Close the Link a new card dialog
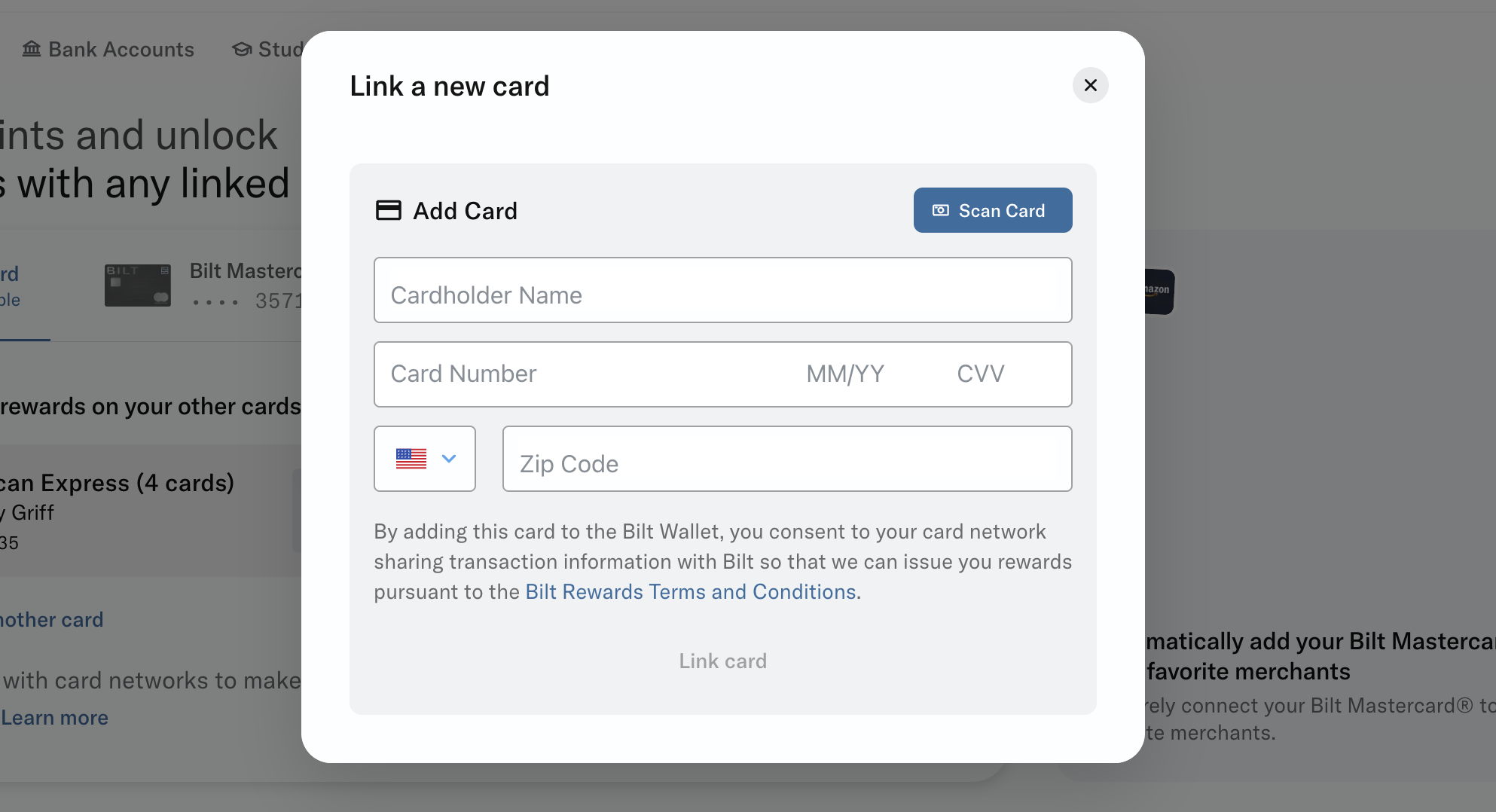Screen dimensions: 1496x812 click(x=1090, y=85)
